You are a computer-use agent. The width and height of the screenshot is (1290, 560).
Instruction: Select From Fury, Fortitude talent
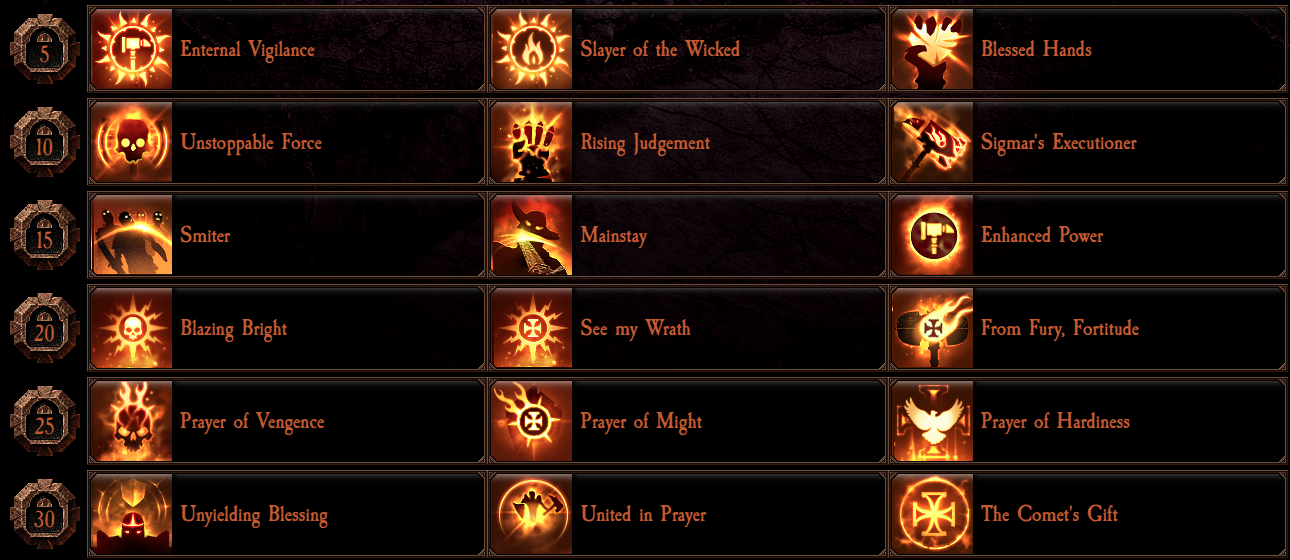(1087, 328)
